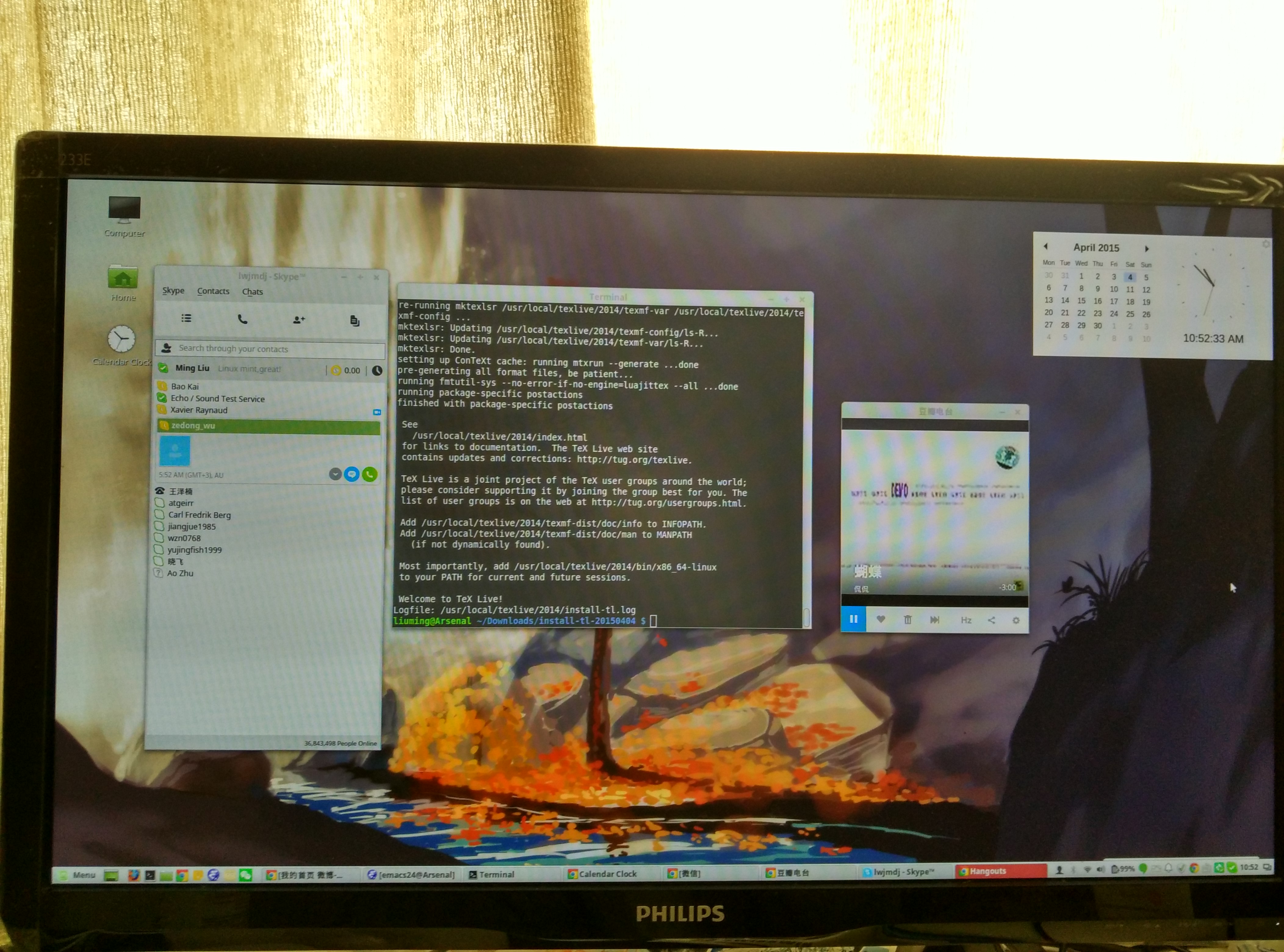
Task: Click the April 2015 calendar heading
Action: [x=1096, y=247]
